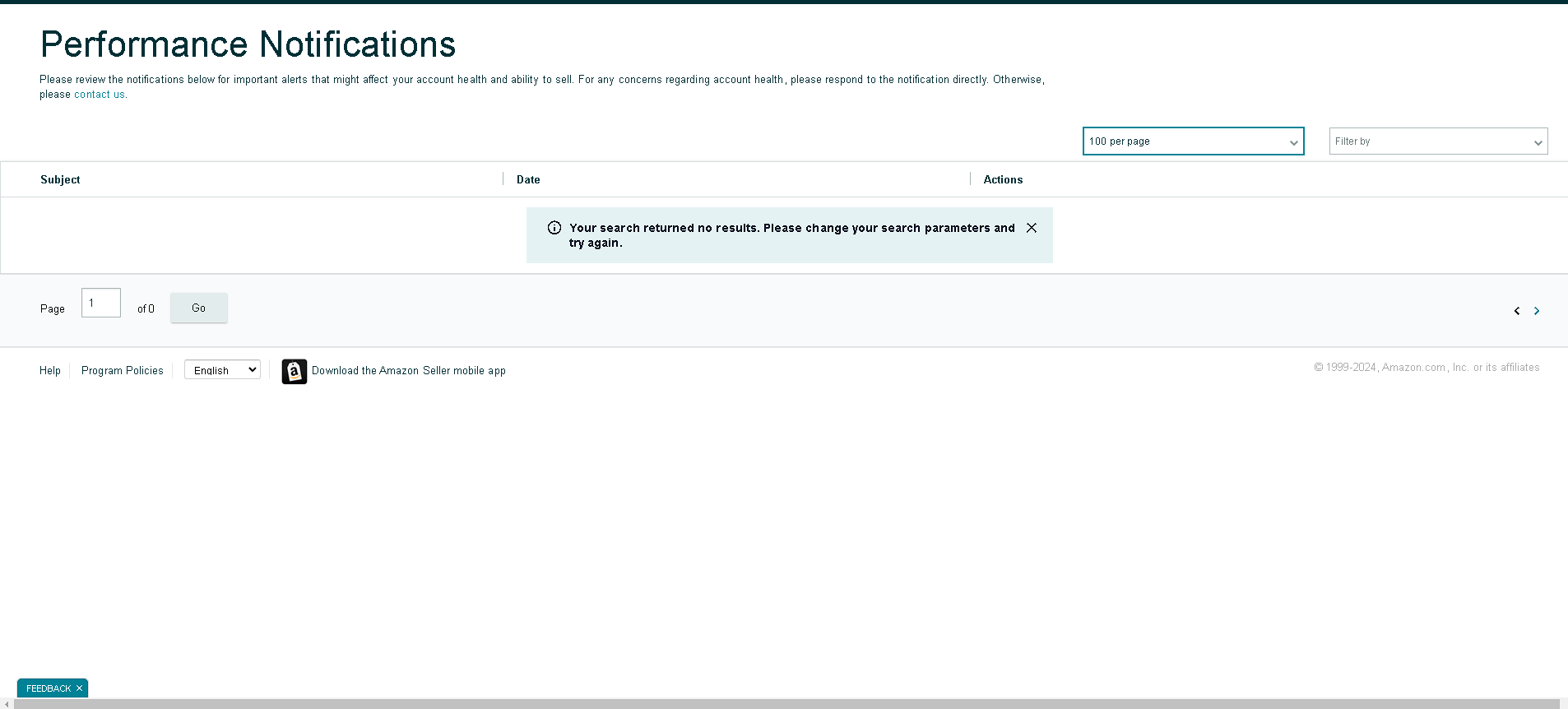Close the FEEDBACK tab

pos(79,688)
